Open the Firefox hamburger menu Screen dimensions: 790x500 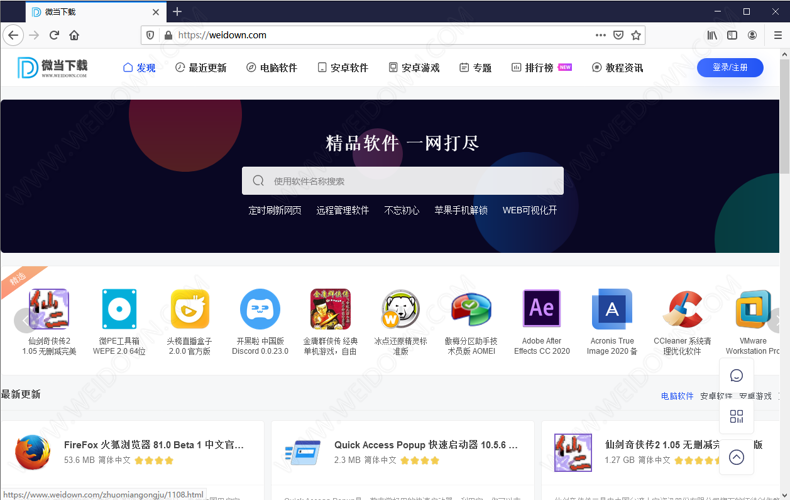click(778, 35)
